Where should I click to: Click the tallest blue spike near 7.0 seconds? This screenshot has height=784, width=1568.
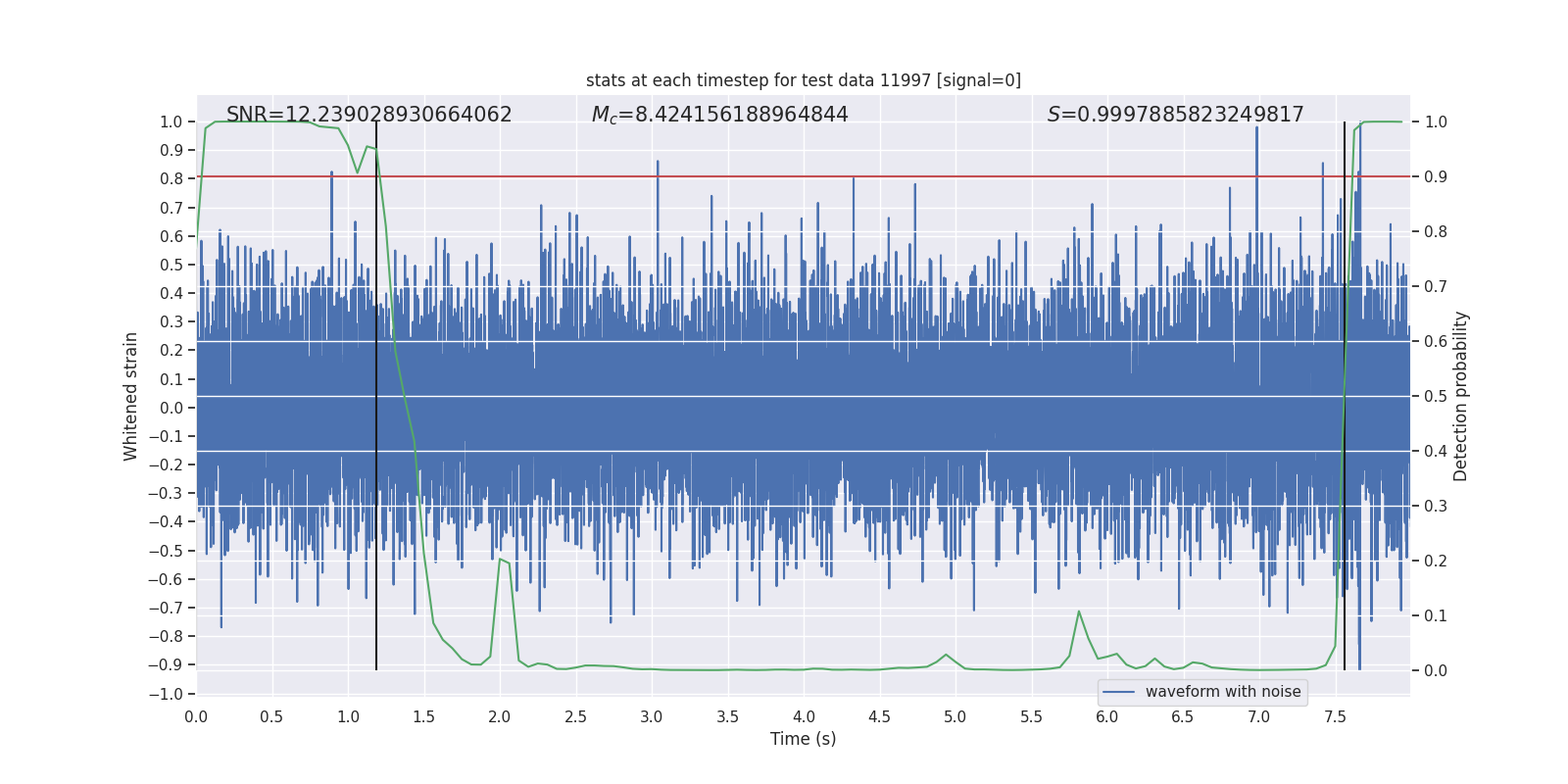pyautogui.click(x=1256, y=132)
